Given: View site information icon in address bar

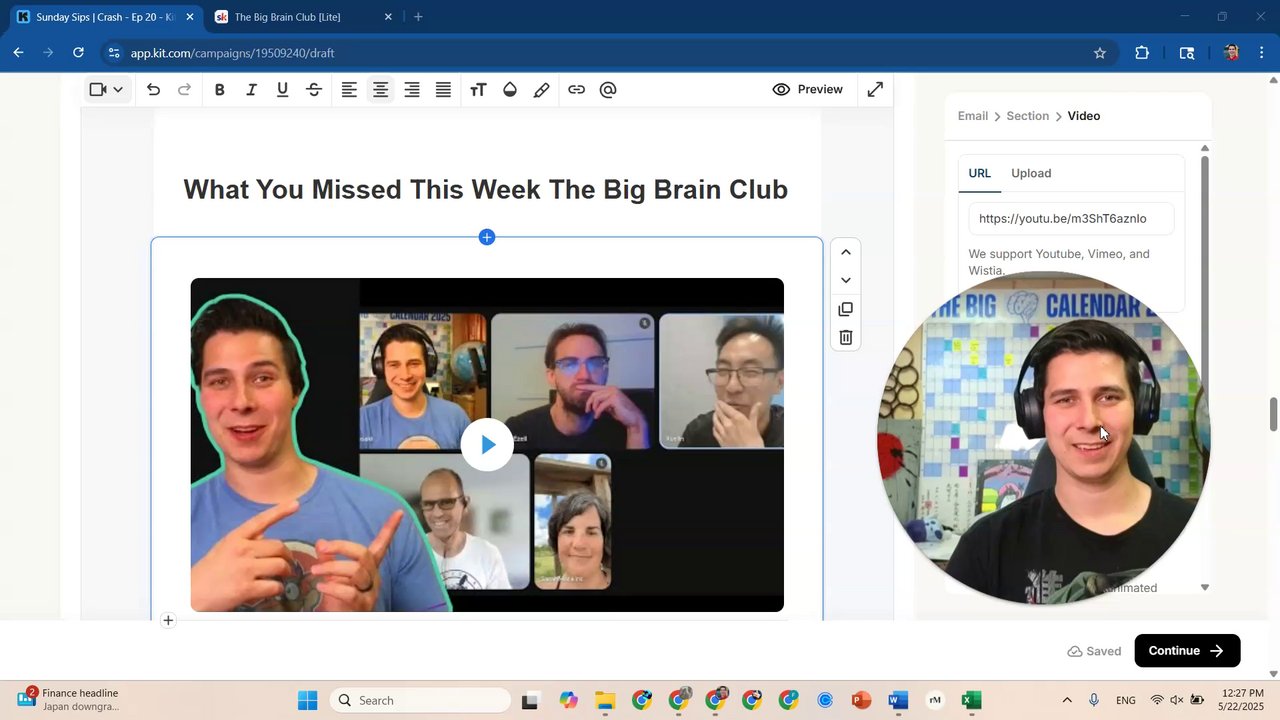Looking at the screenshot, I should [x=113, y=53].
